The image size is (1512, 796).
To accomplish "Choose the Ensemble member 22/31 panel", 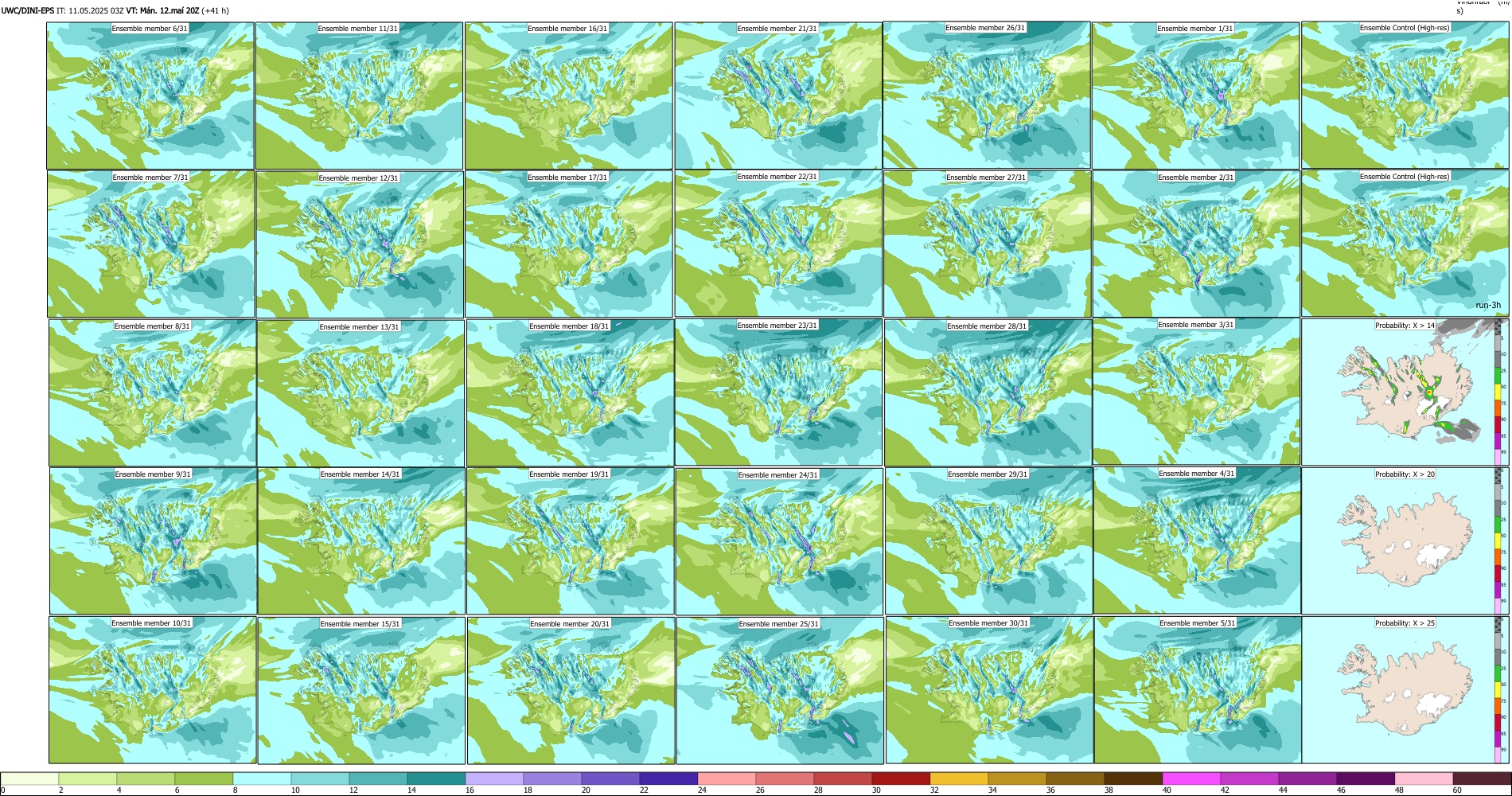I will pyautogui.click(x=778, y=244).
